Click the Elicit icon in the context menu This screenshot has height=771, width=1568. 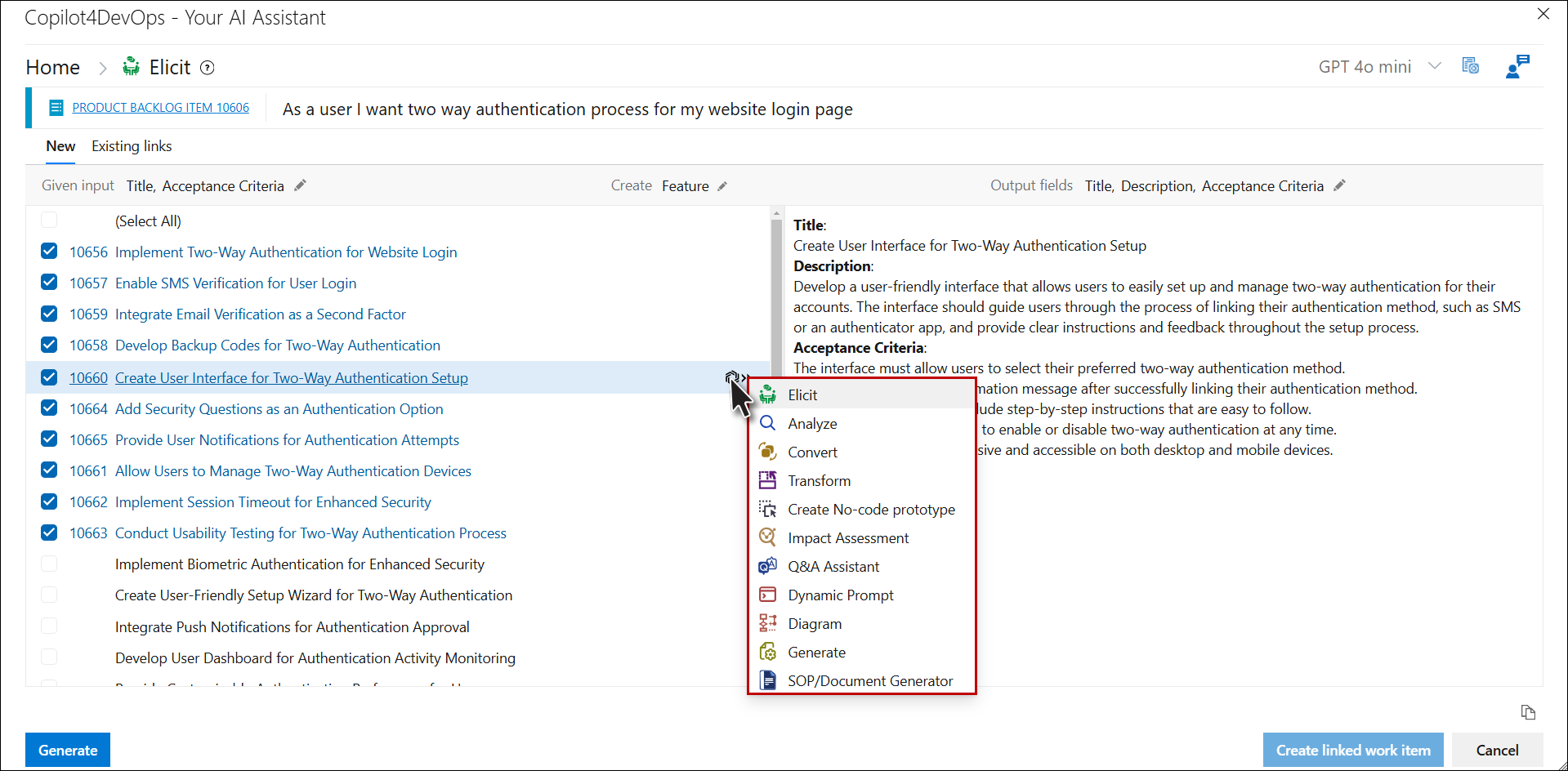coord(767,395)
